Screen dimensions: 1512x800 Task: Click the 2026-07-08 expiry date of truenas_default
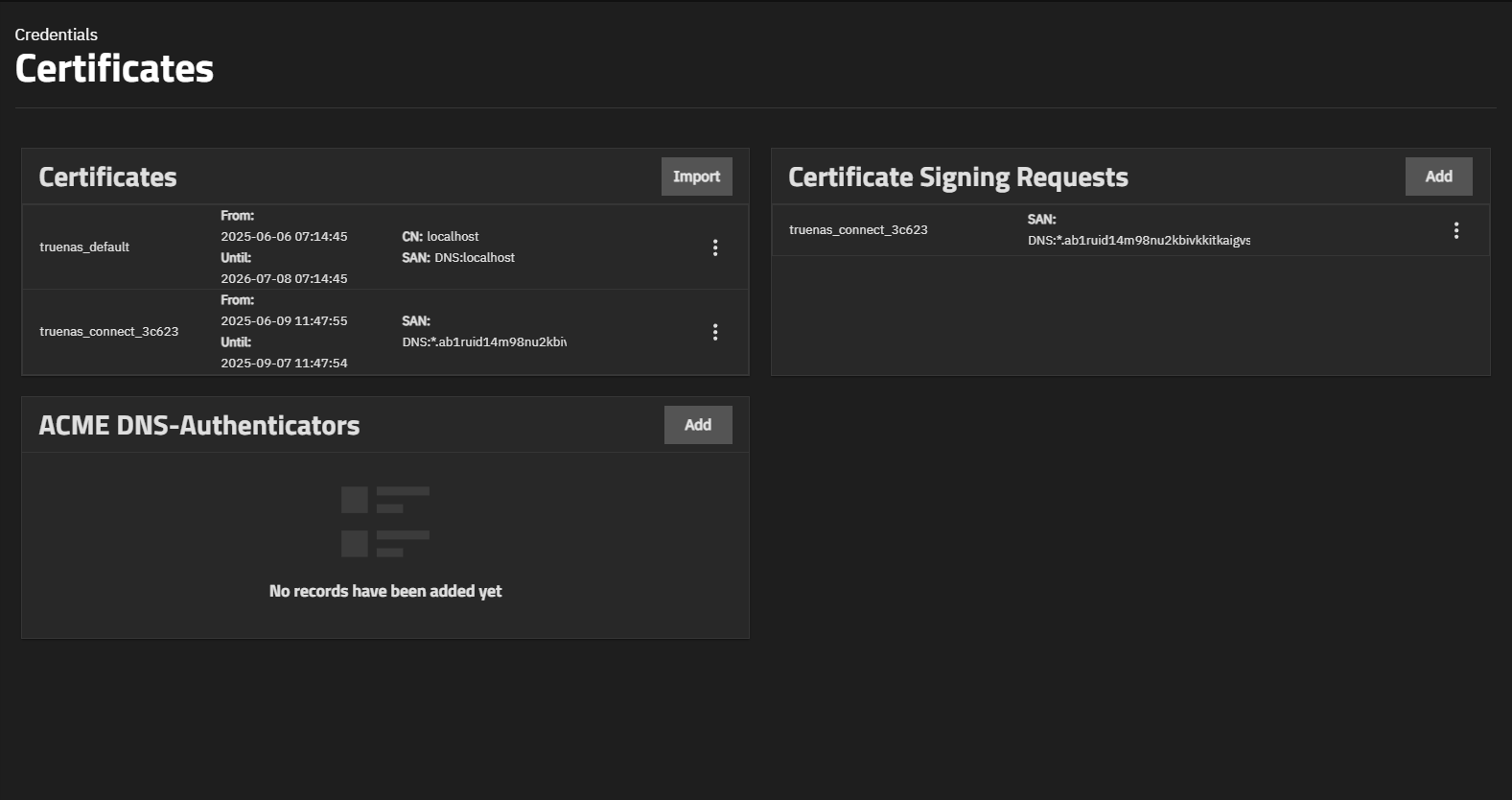point(284,279)
